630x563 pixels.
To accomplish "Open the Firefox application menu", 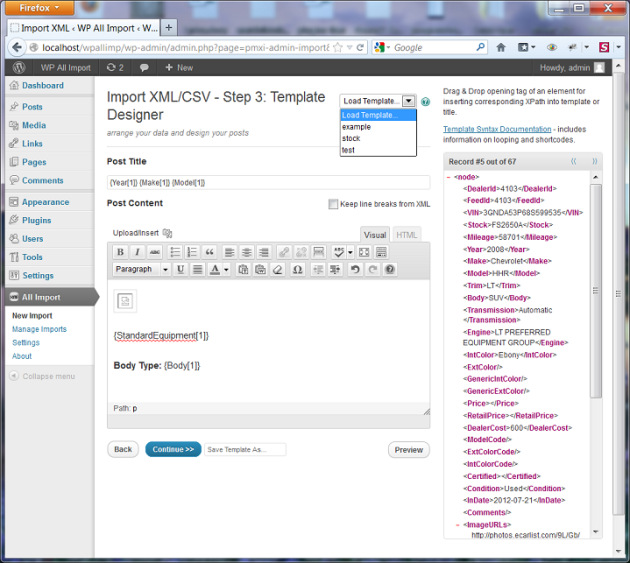I will [39, 8].
